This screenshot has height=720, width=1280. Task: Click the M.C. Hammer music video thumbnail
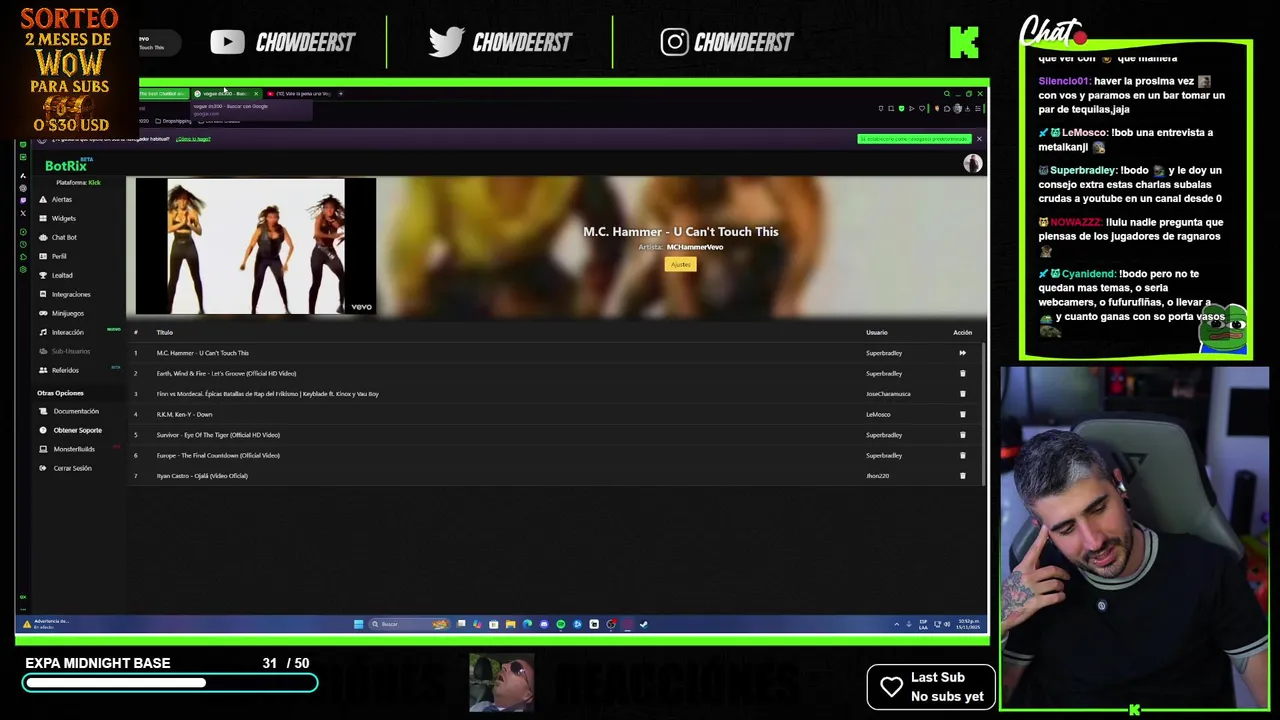[256, 246]
